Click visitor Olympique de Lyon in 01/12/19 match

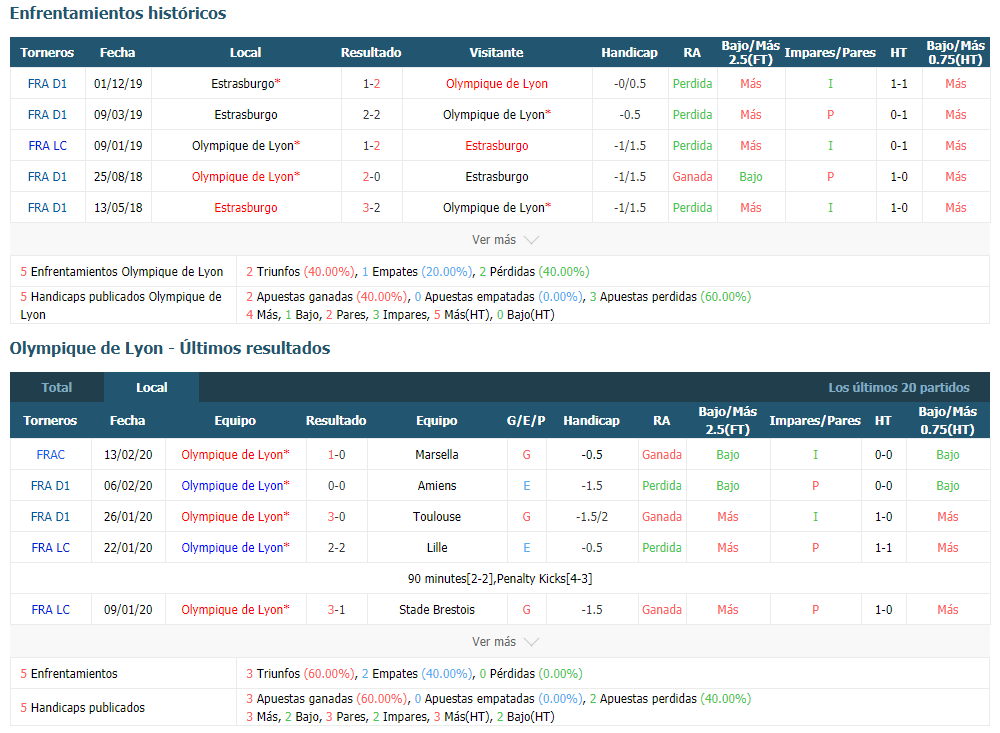coord(497,84)
